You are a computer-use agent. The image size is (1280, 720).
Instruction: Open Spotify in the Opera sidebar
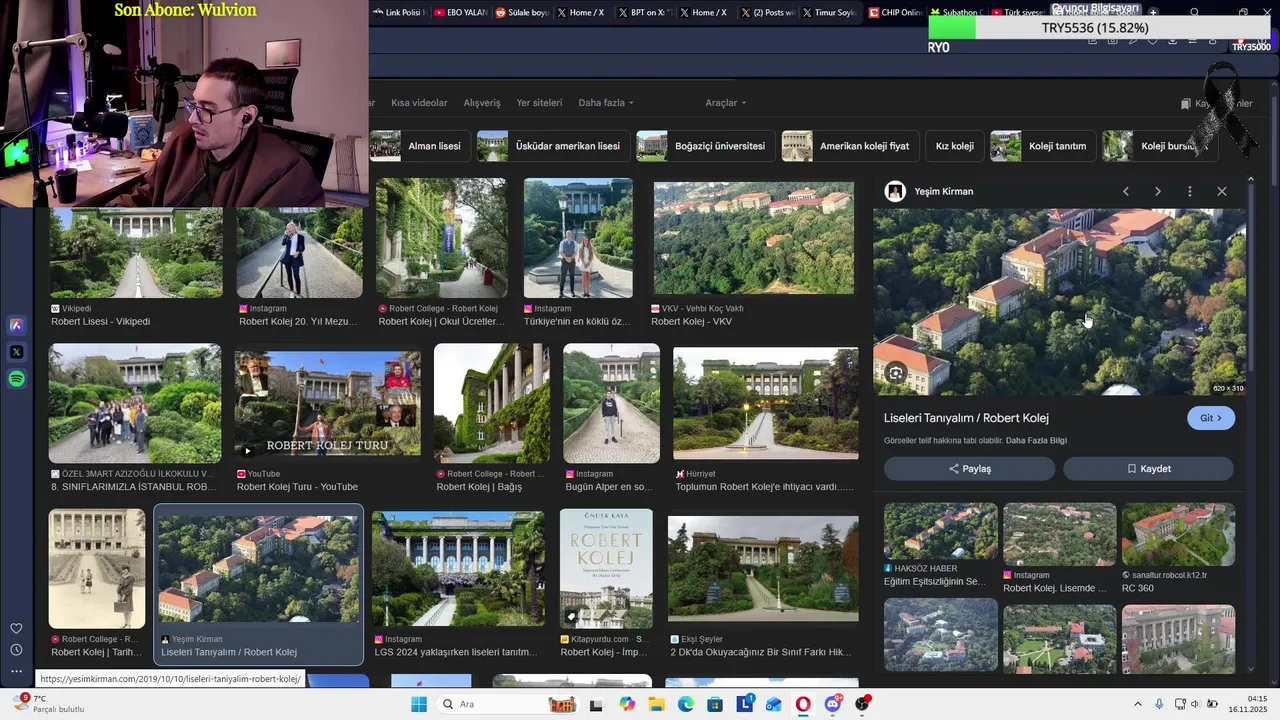tap(16, 379)
